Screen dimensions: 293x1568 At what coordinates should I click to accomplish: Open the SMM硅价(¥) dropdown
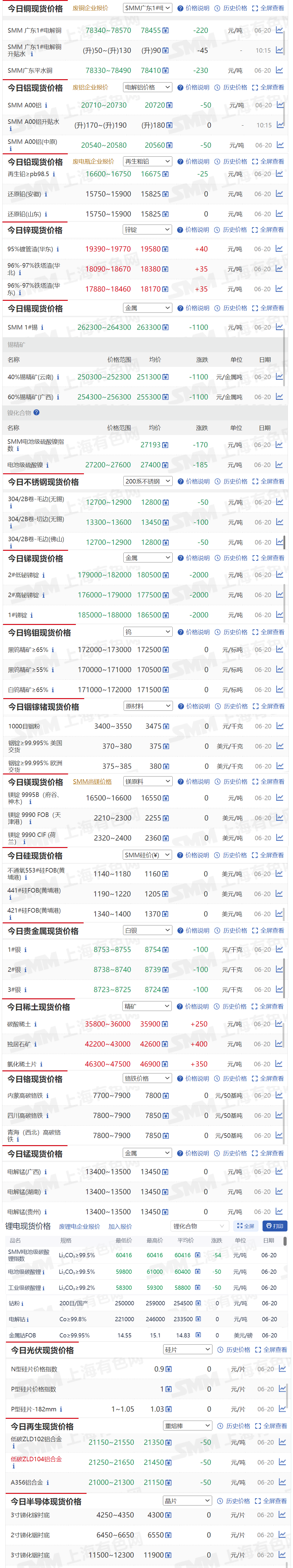coord(148,855)
